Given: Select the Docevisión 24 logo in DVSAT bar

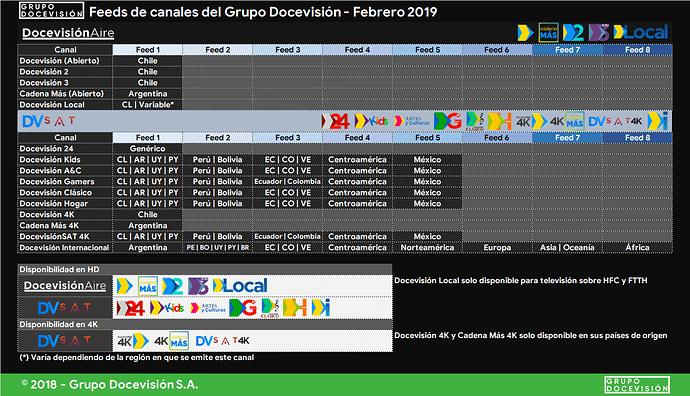Looking at the screenshot, I should point(335,121).
